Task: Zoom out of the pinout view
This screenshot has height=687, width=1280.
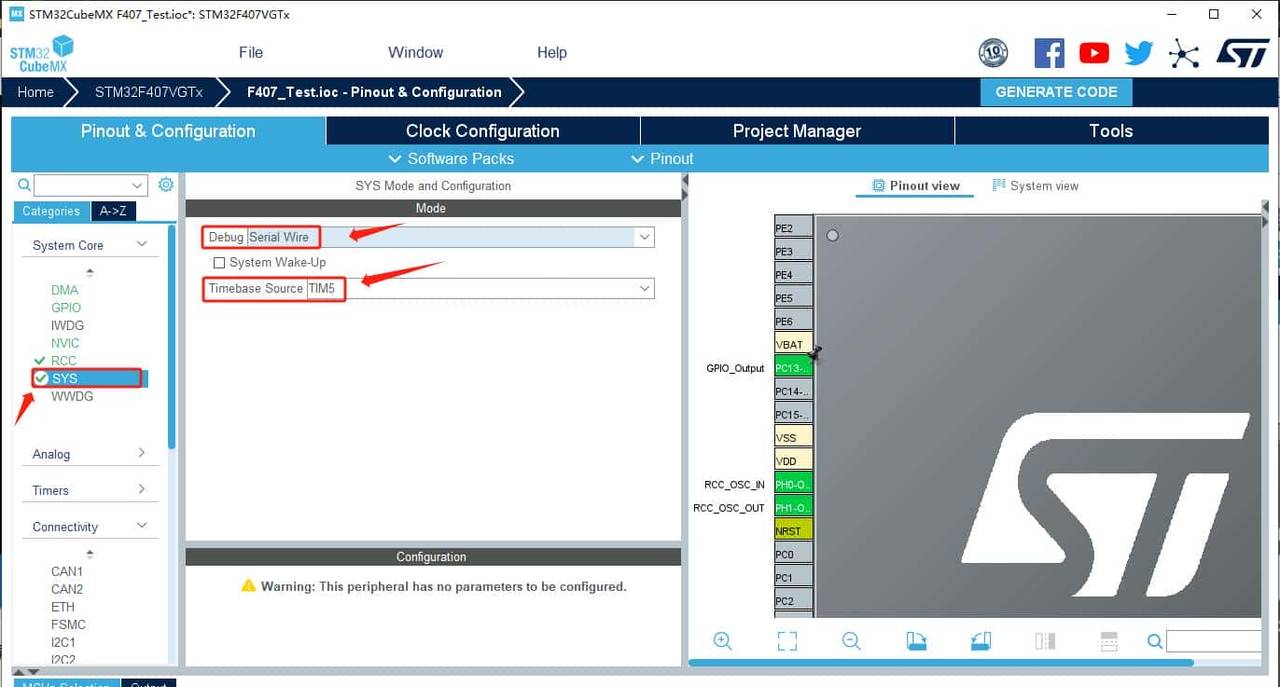Action: (x=851, y=641)
